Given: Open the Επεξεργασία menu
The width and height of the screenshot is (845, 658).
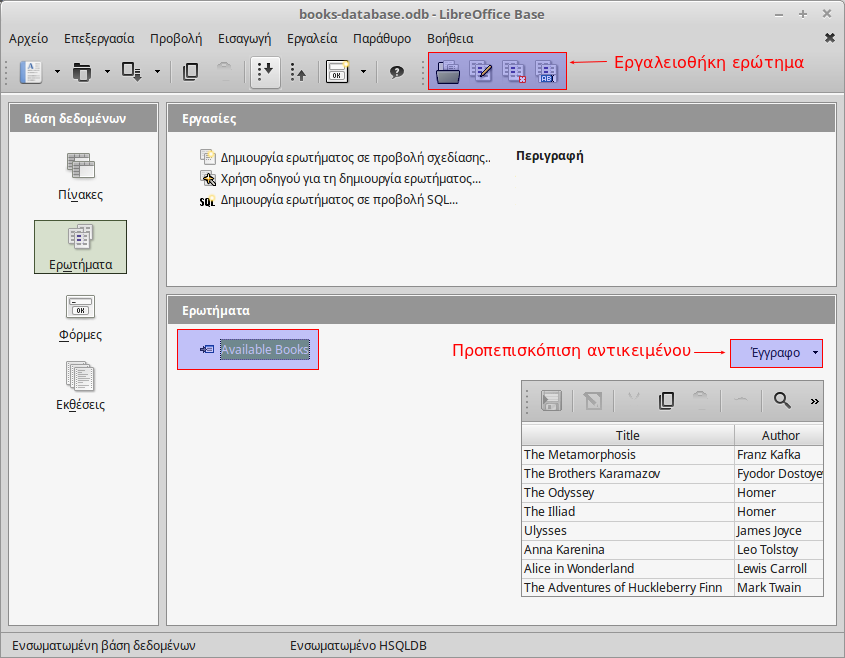Looking at the screenshot, I should 99,39.
